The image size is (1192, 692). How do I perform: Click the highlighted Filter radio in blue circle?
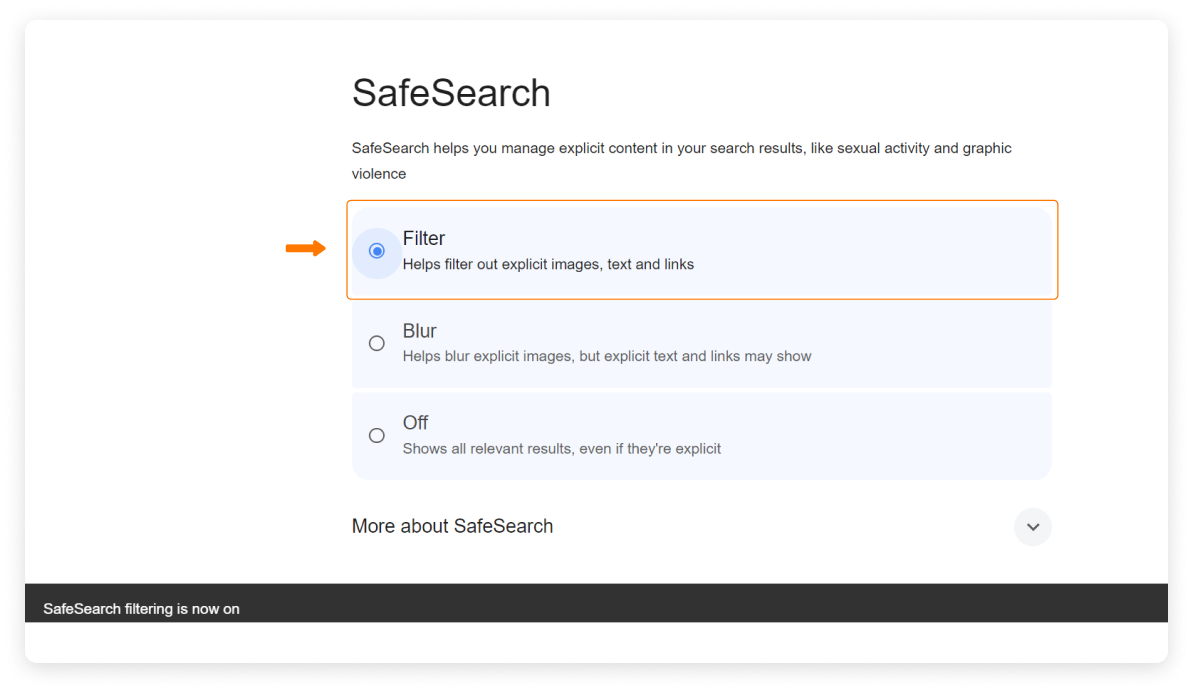coord(376,252)
